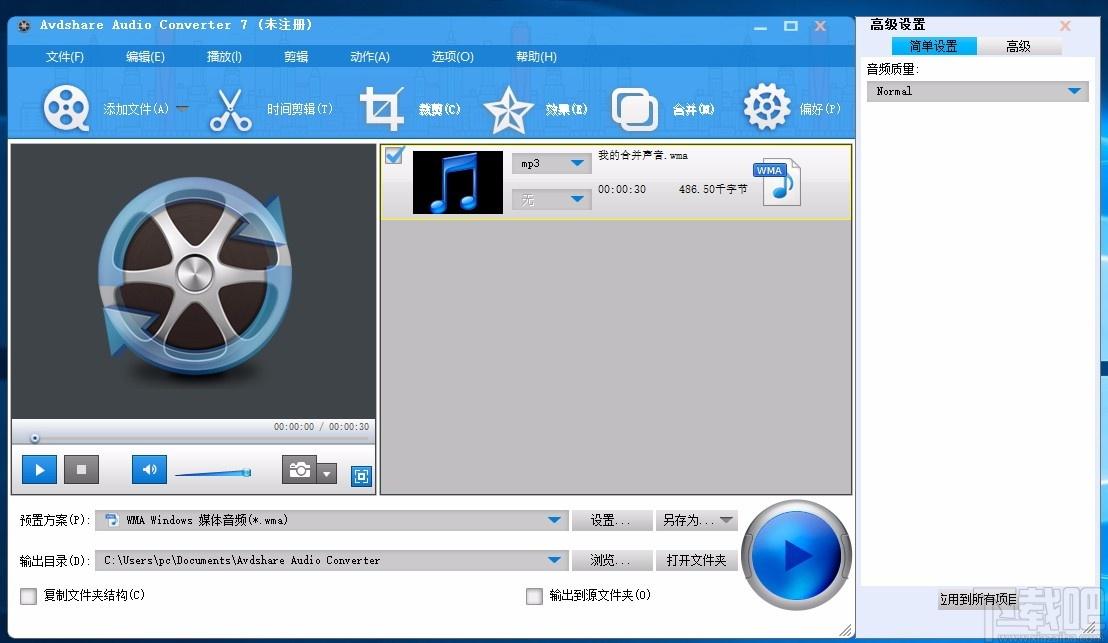Click the app logo in title bar
1108x643 pixels.
24,25
